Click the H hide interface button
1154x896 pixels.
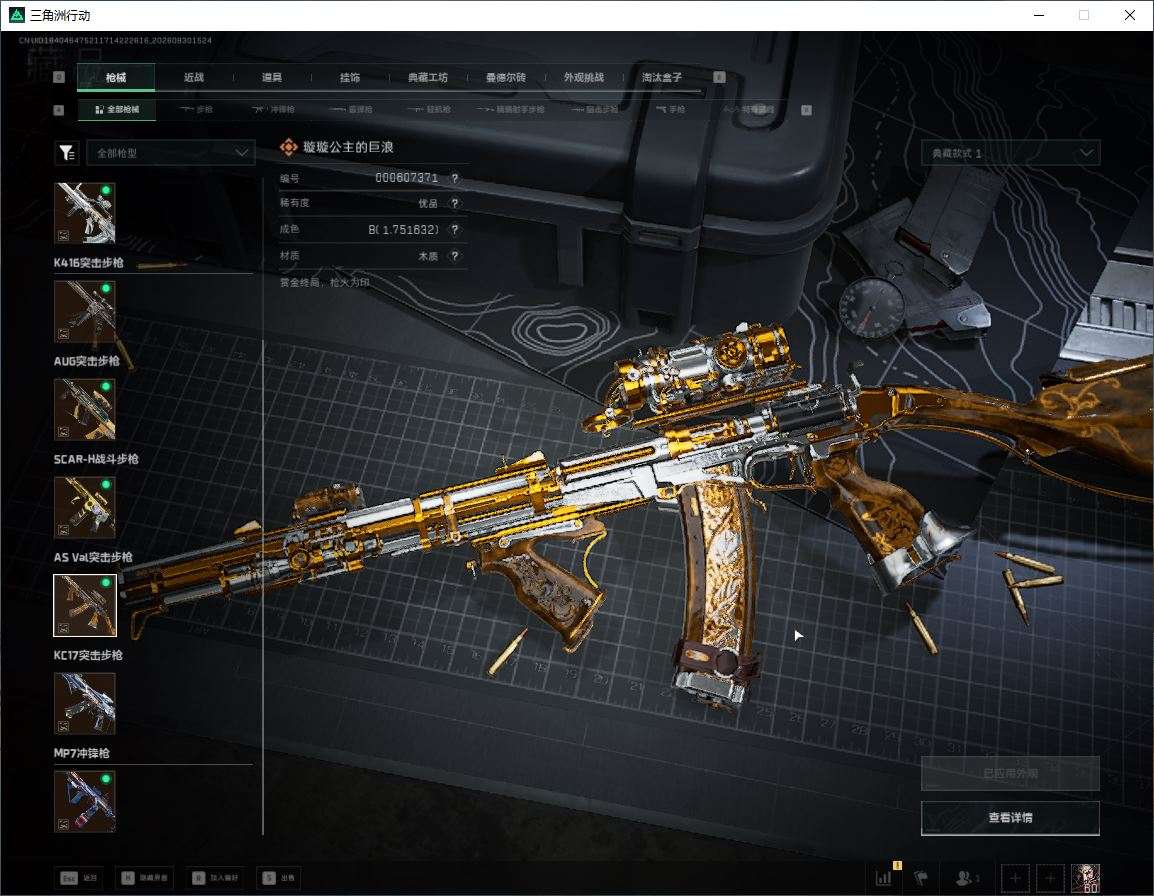[144, 878]
